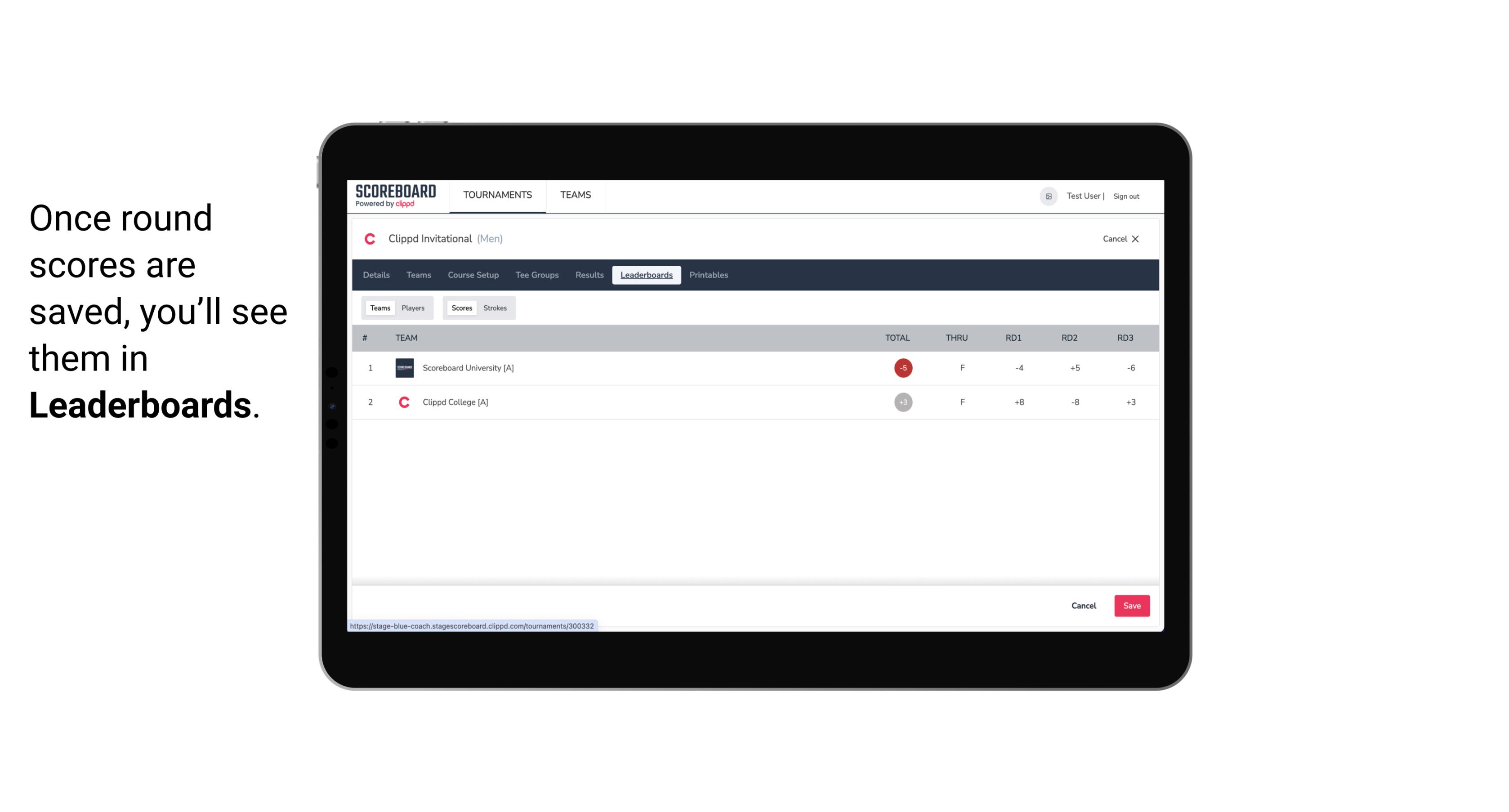Image resolution: width=1509 pixels, height=812 pixels.
Task: Click the Tee Groups tab
Action: pos(536,275)
